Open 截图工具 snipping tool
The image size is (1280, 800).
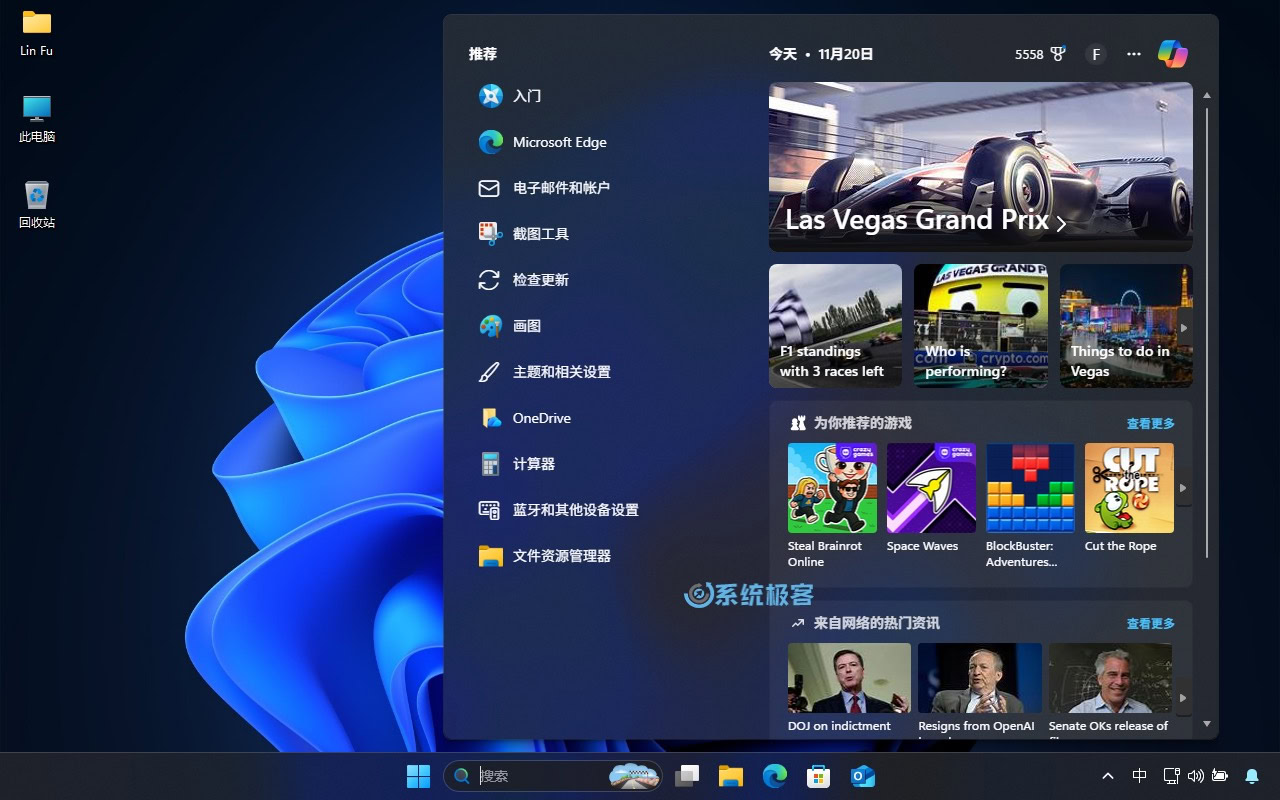[540, 234]
